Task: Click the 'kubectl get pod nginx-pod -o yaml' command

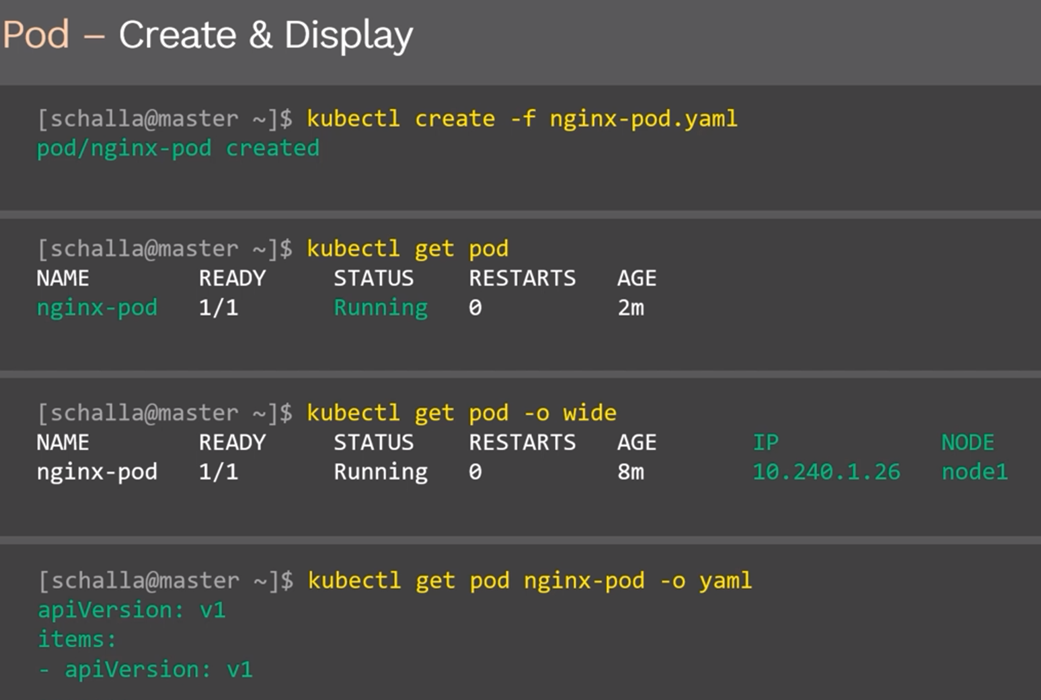Action: 530,581
